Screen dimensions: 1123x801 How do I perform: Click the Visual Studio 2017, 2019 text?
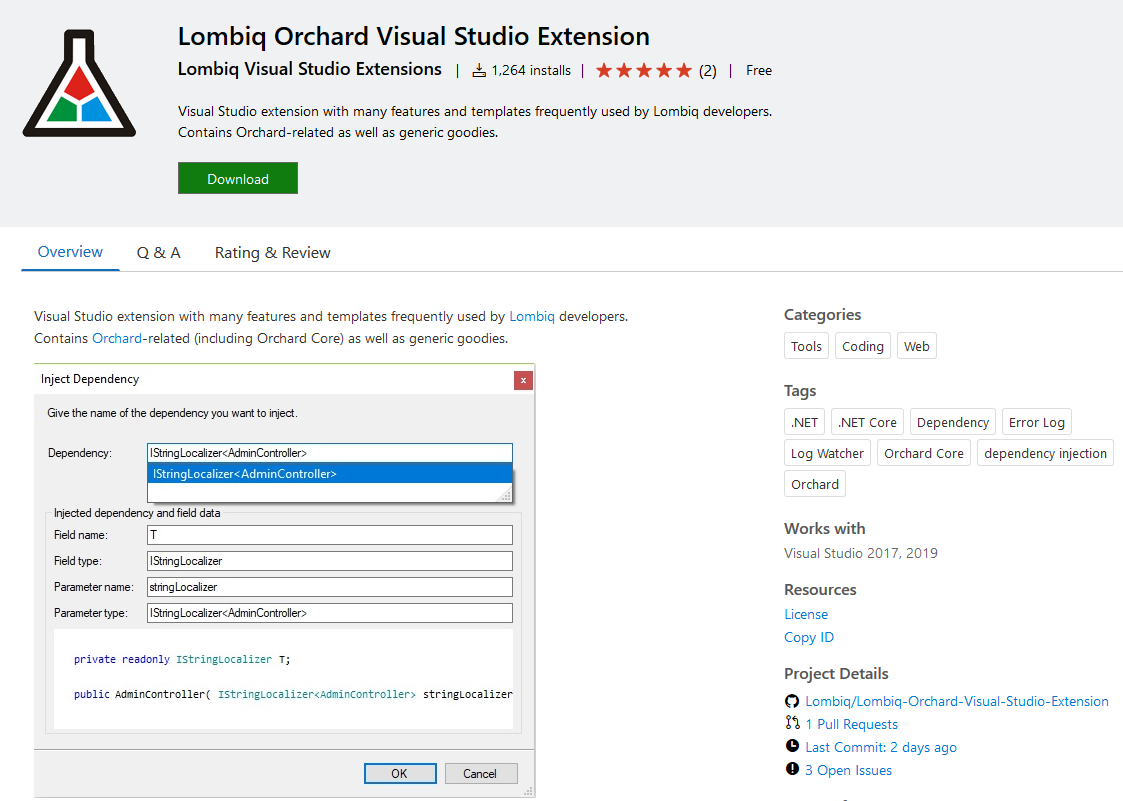[861, 553]
